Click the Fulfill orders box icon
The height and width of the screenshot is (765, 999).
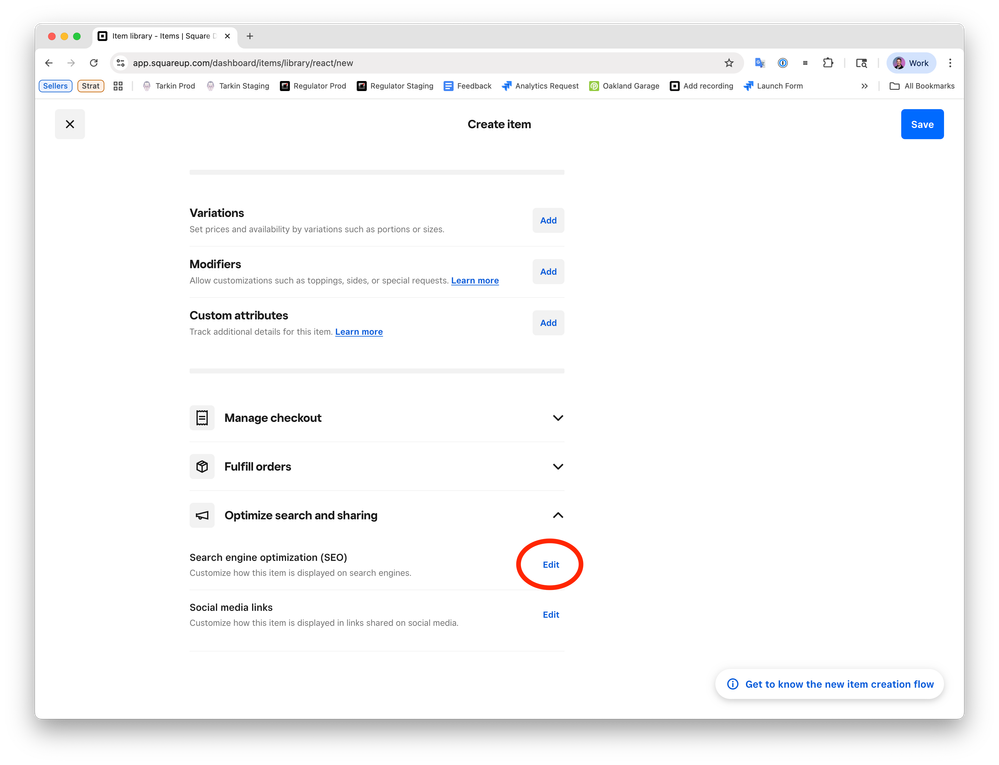pyautogui.click(x=202, y=467)
